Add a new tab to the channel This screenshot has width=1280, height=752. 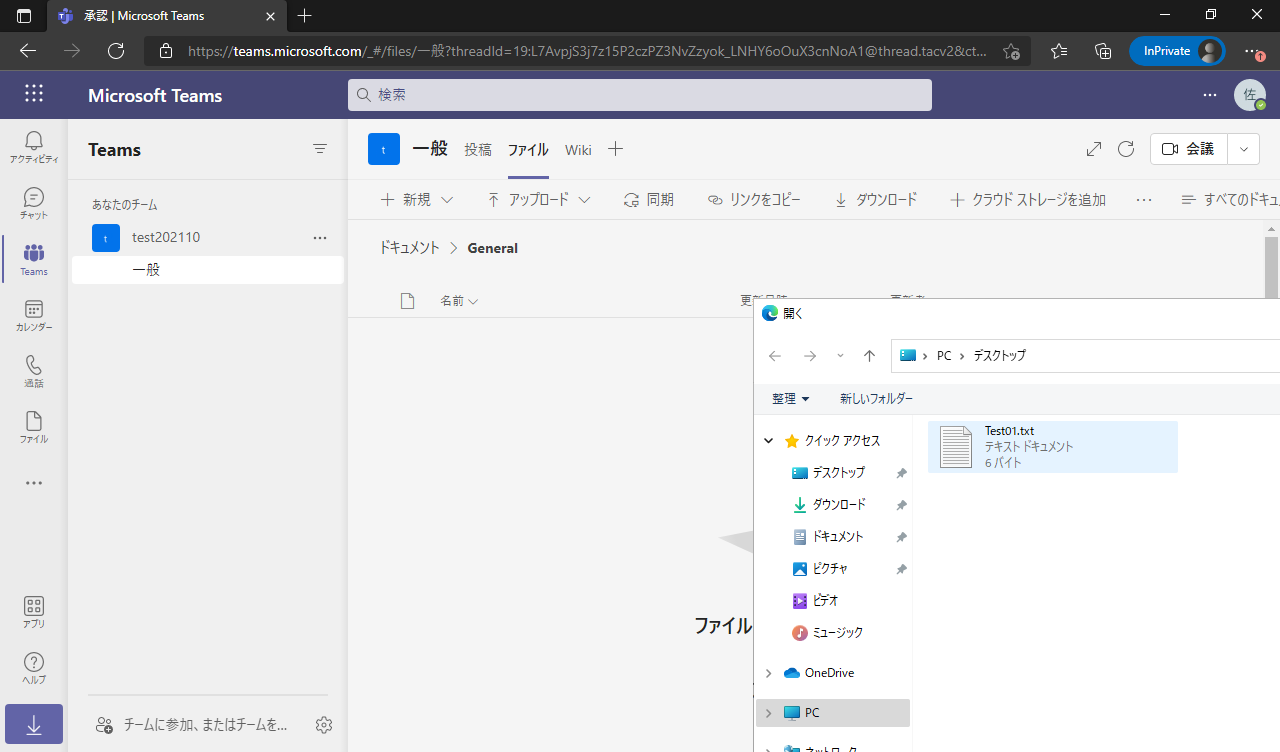[x=616, y=149]
